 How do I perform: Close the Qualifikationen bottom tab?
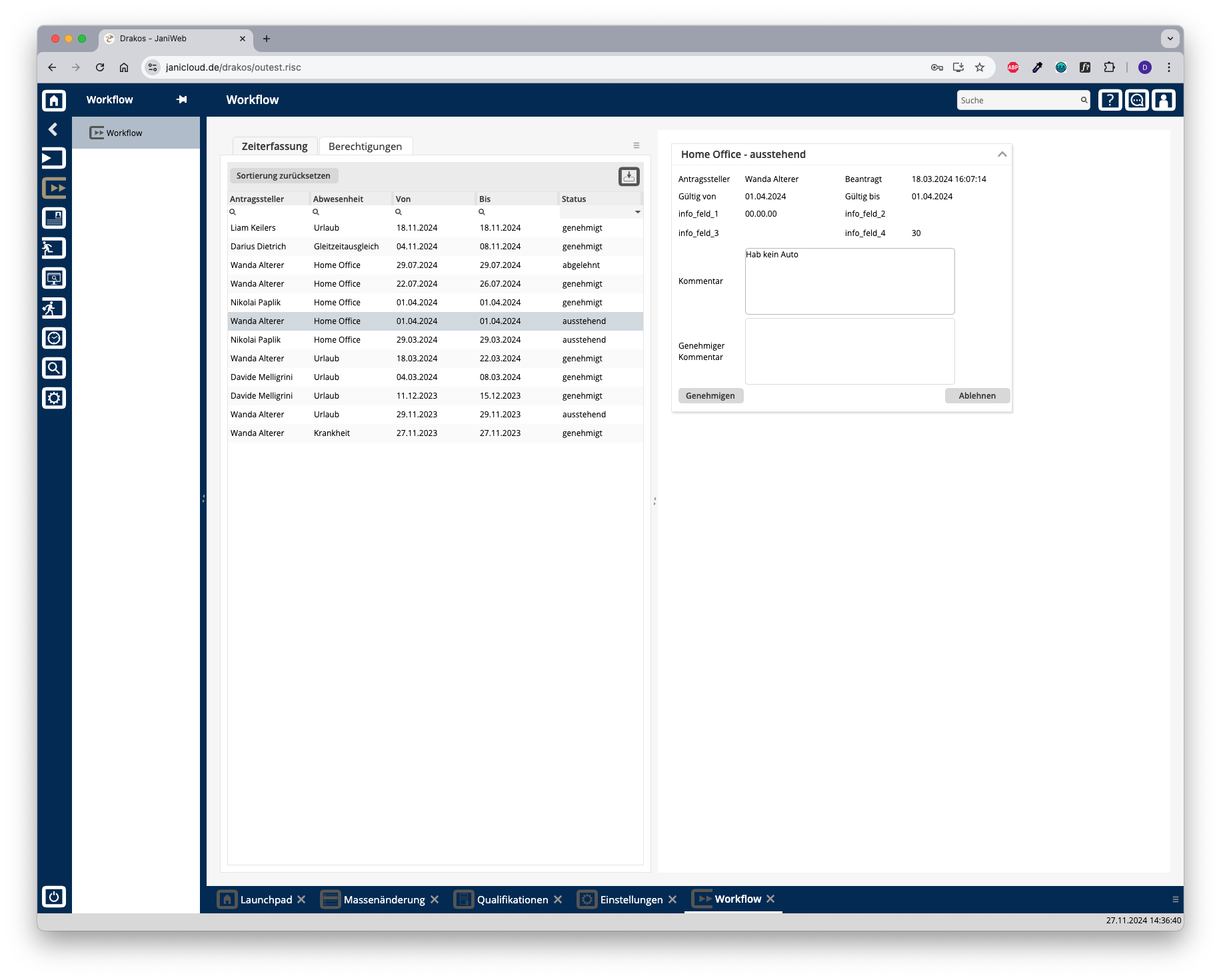(558, 899)
